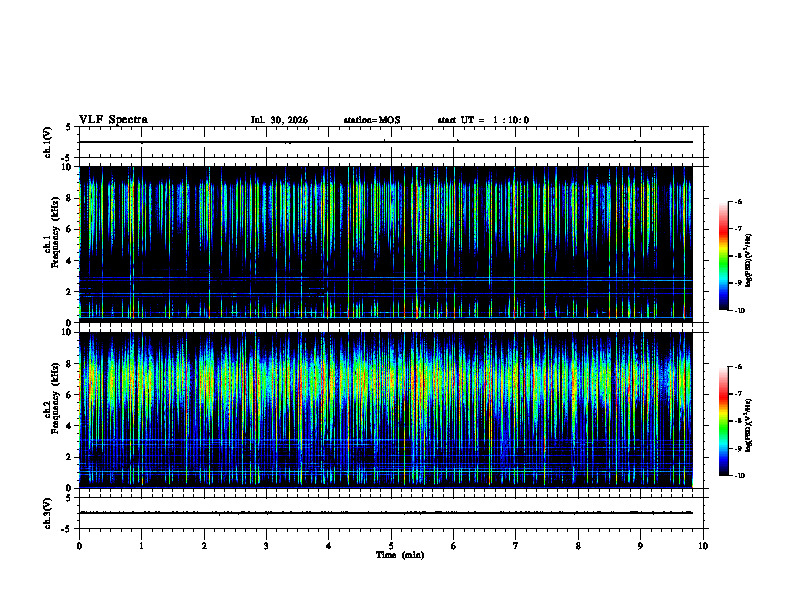Click the "5" minute time tick label
Viewport: 792px width, 612px height.
coord(391,546)
